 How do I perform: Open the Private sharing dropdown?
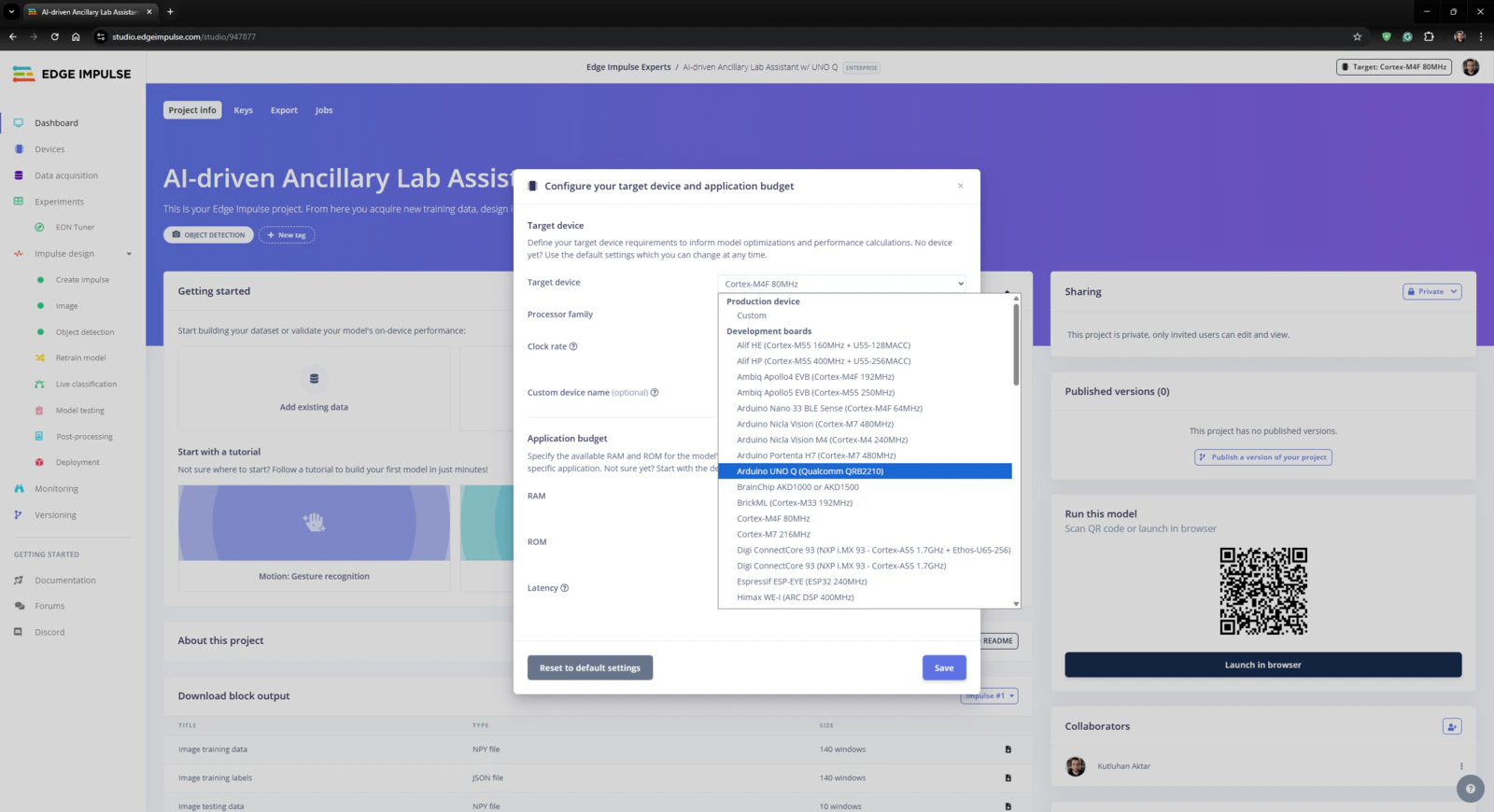(1431, 292)
